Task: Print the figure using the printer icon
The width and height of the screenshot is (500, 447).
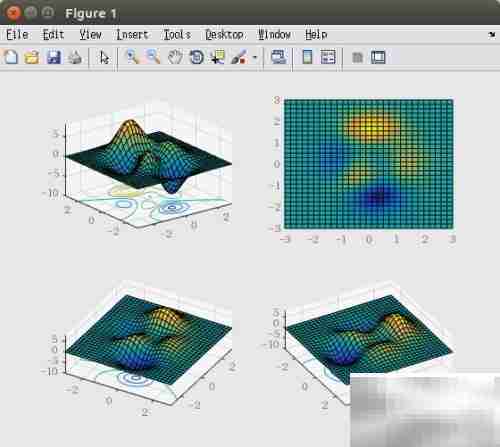Action: click(x=75, y=57)
